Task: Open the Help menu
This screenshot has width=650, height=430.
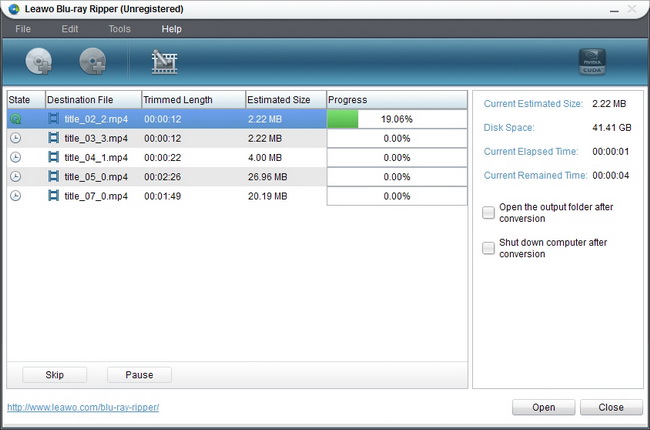Action: click(x=172, y=29)
